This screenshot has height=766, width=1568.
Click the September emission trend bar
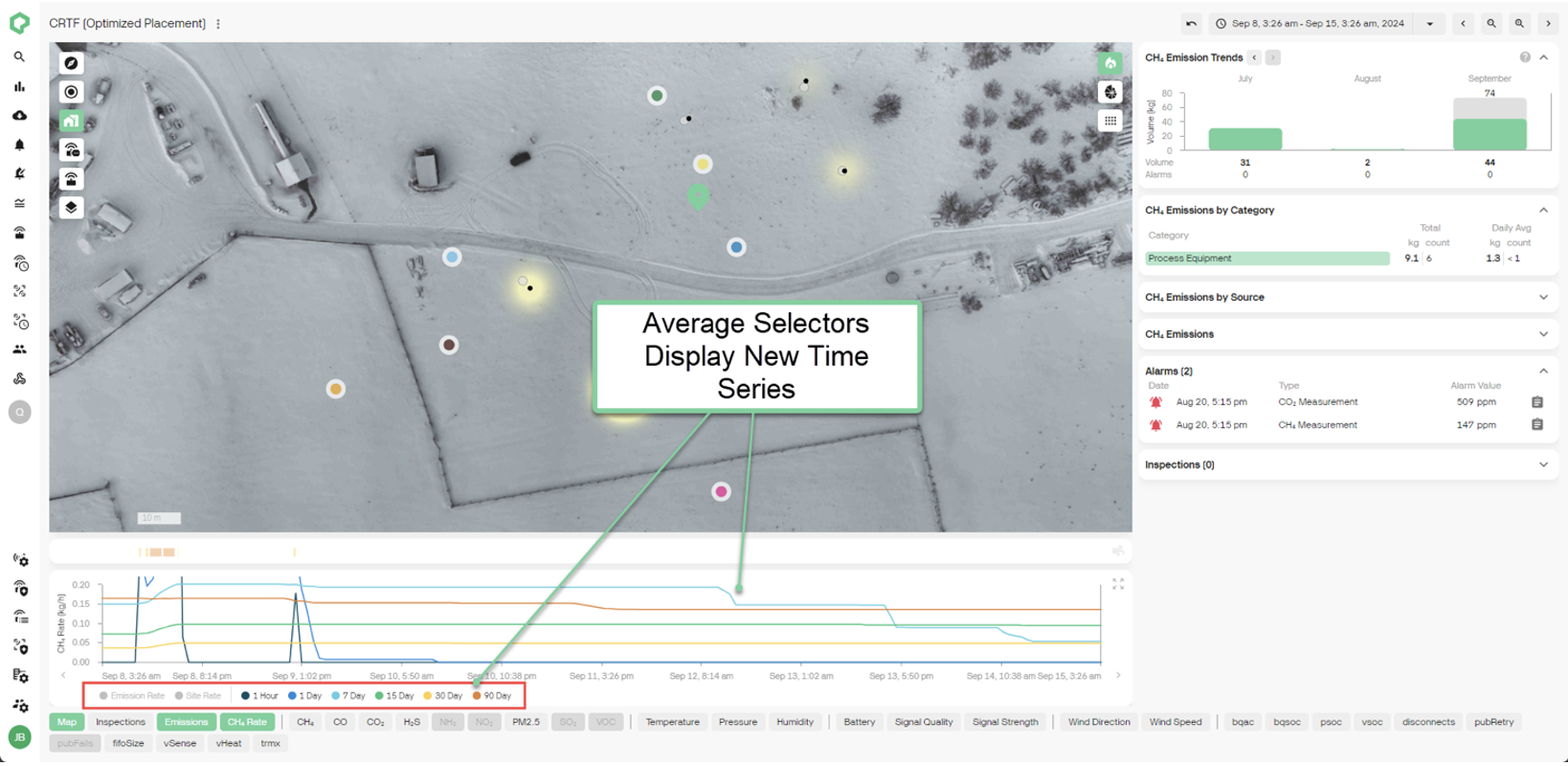(x=1490, y=124)
